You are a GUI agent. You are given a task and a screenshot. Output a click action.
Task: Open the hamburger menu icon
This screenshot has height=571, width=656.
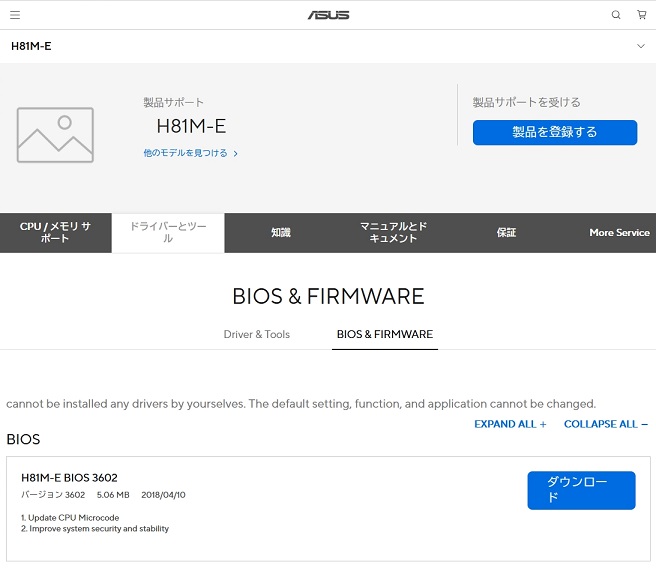pyautogui.click(x=15, y=15)
